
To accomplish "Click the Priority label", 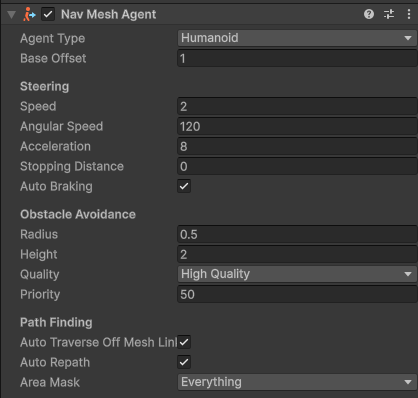I will [x=40, y=295].
